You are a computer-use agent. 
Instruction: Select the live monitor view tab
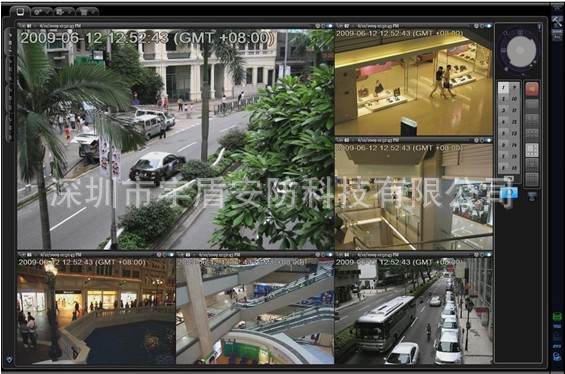pos(20,12)
